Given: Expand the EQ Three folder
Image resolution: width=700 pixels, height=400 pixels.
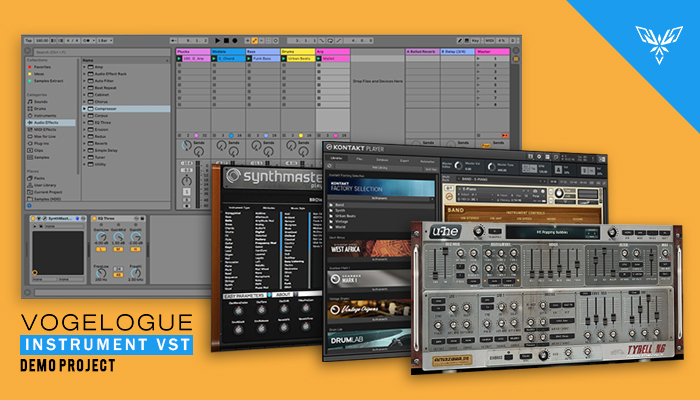Looking at the screenshot, I should point(84,122).
